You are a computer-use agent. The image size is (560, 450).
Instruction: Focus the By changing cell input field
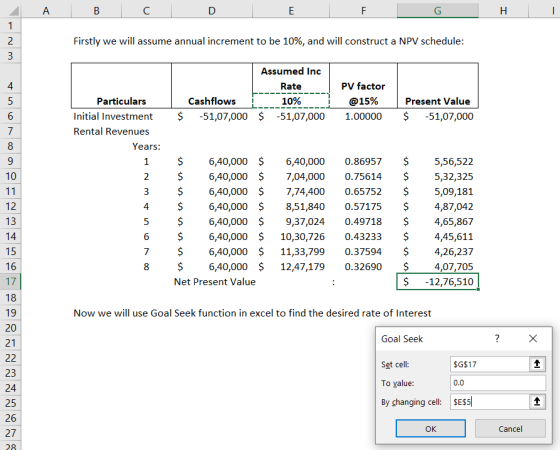click(x=490, y=402)
